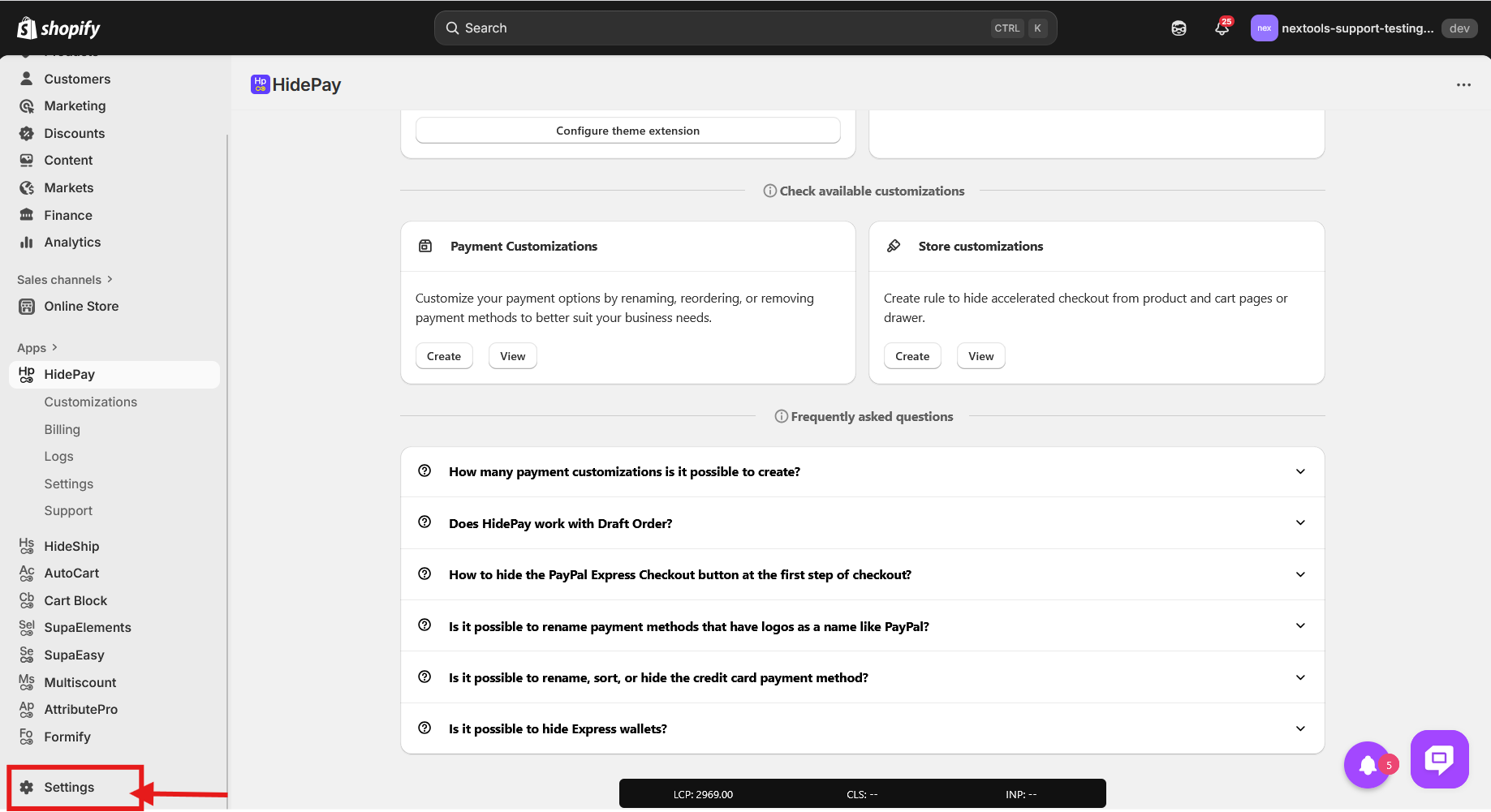
Task: Click the Analytics icon in the sidebar
Action: pos(27,243)
